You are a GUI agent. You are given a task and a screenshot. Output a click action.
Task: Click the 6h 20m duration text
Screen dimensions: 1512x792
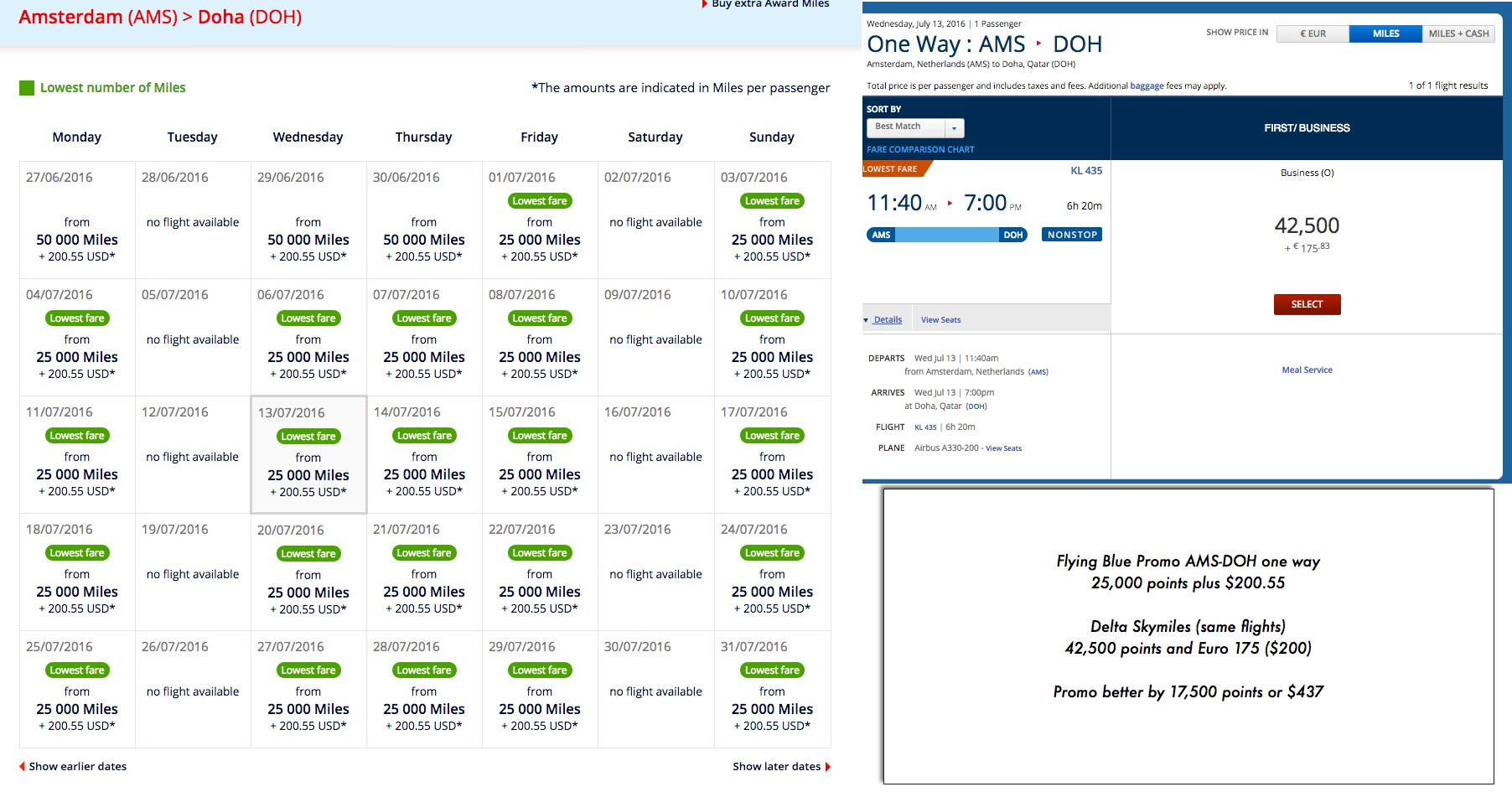tap(1084, 206)
